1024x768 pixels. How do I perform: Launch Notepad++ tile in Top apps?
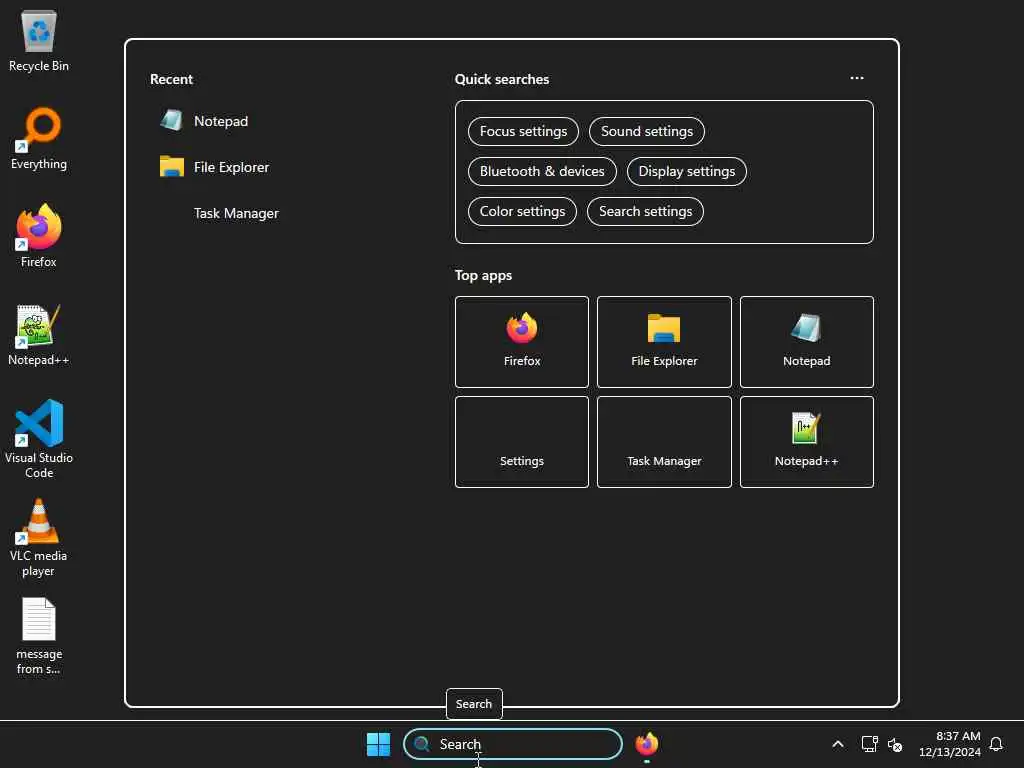(807, 442)
